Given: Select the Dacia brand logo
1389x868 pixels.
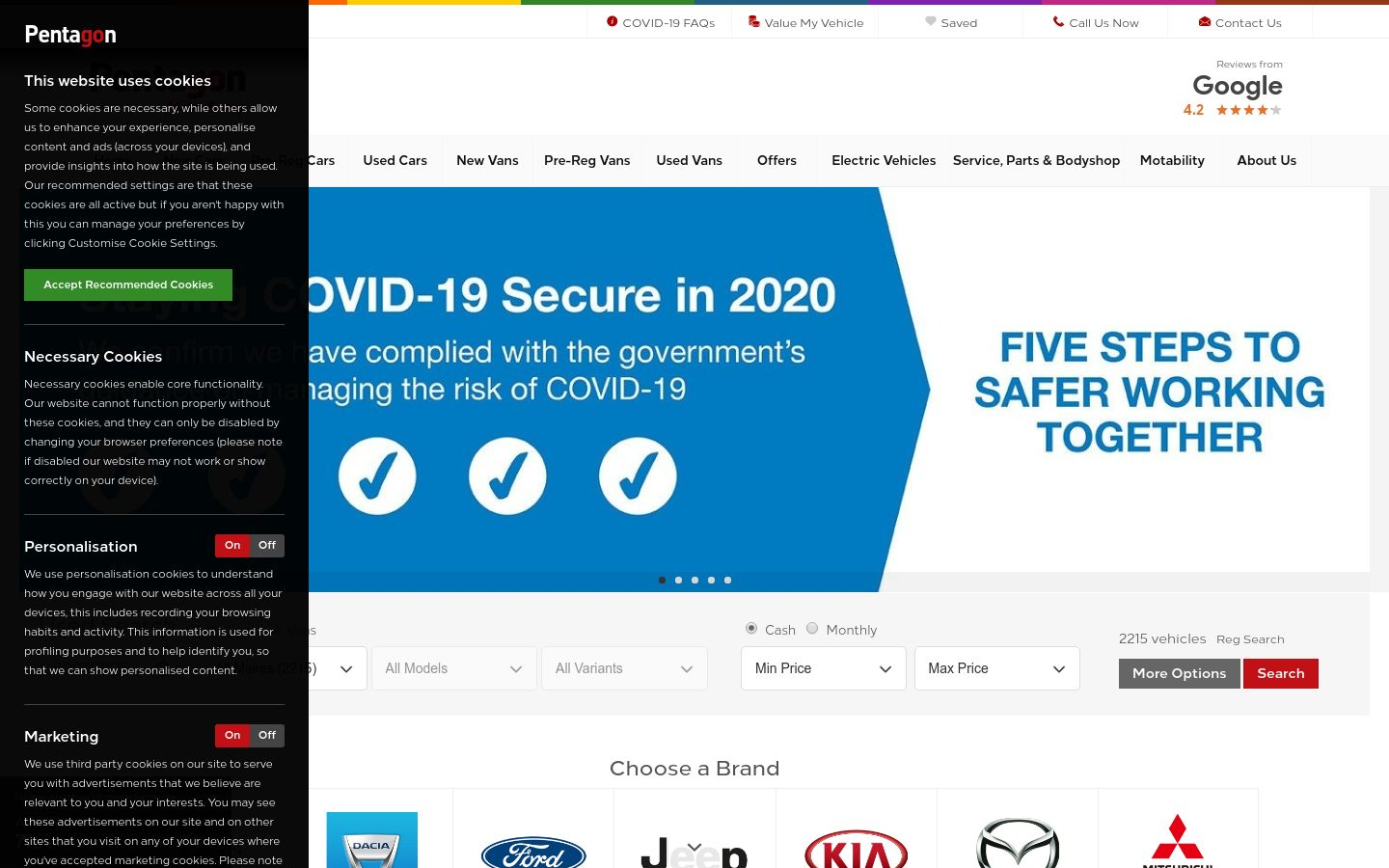Looking at the screenshot, I should coord(371,840).
